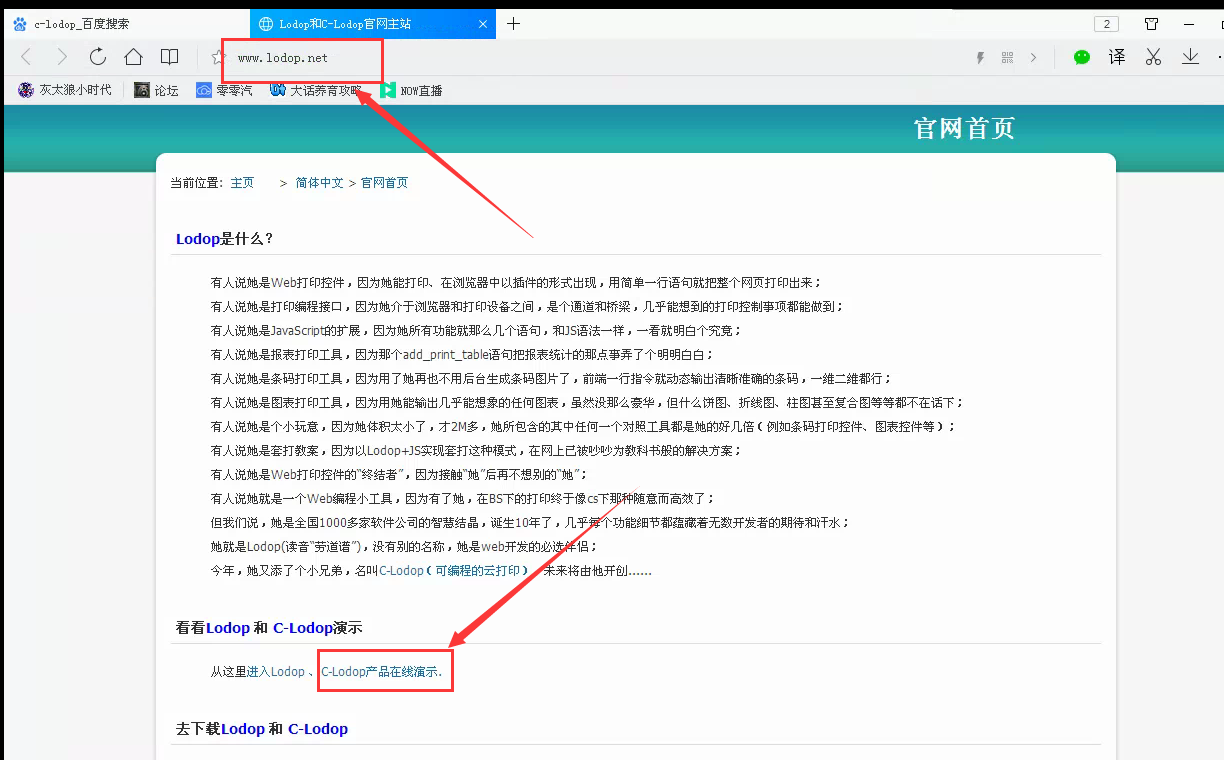
Task: Click the heading 去下载Lodop 和 C-Lodop
Action: tap(262, 729)
